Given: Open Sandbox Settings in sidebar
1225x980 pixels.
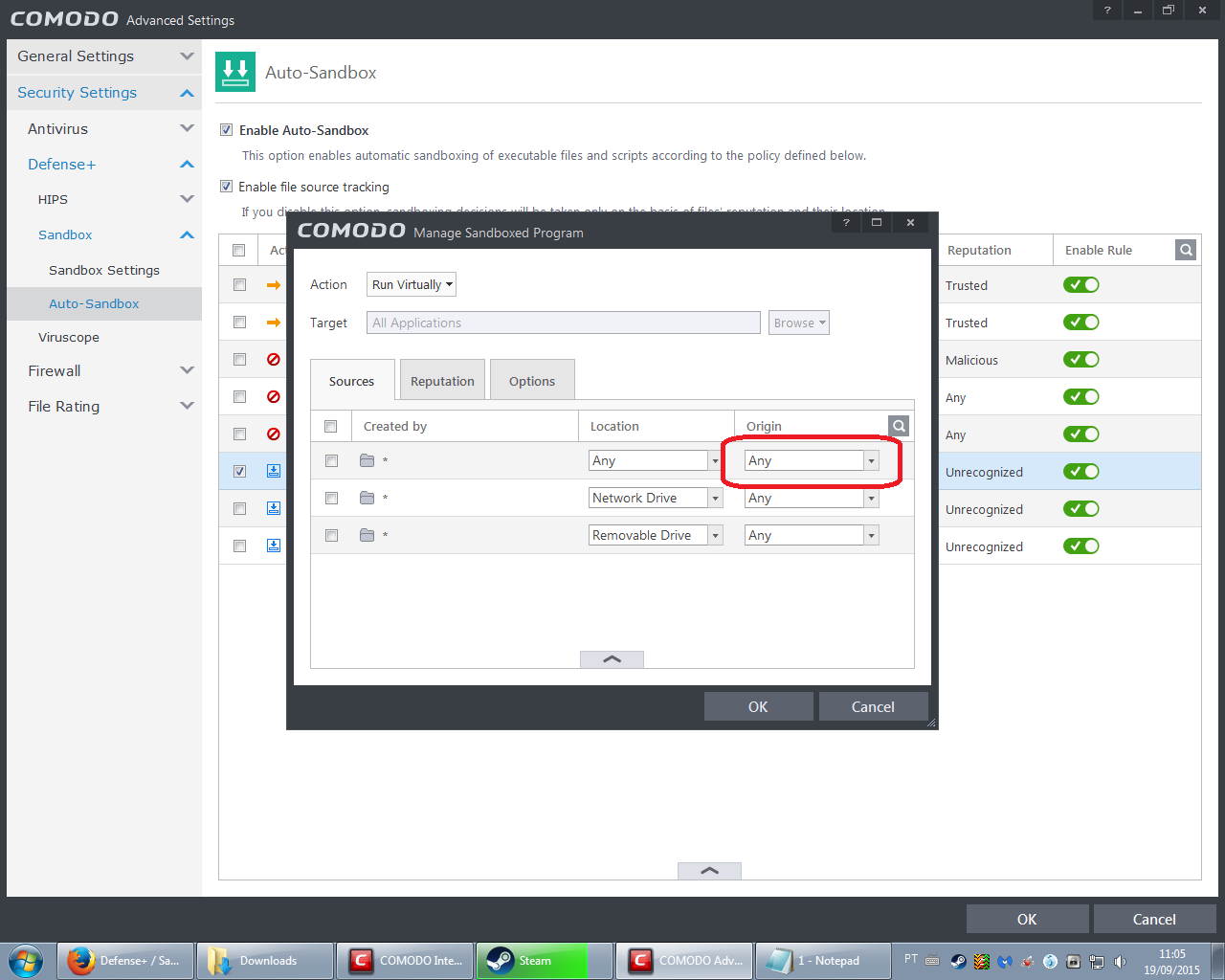Looking at the screenshot, I should [104, 270].
